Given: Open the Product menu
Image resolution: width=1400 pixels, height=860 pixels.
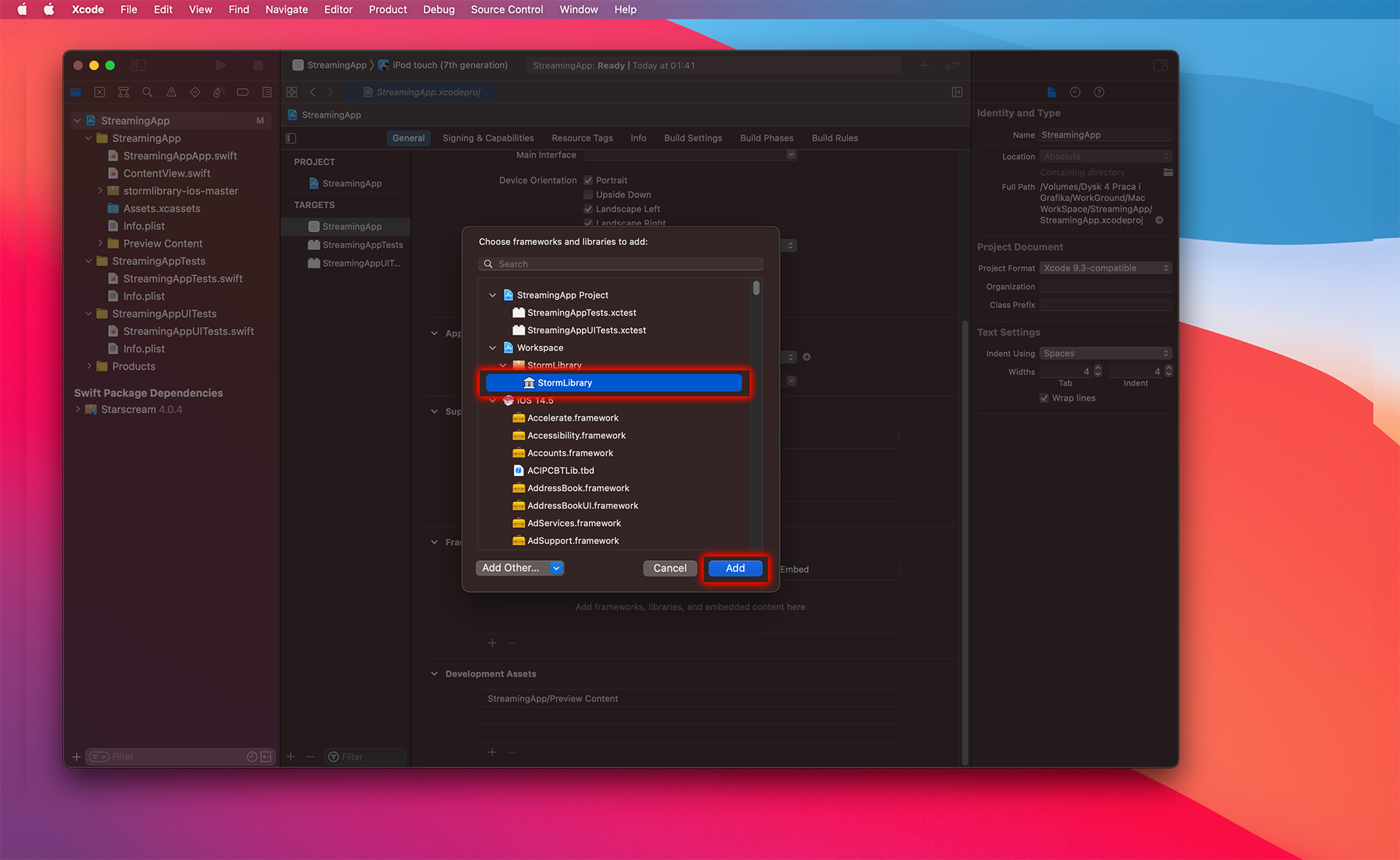Looking at the screenshot, I should 387,9.
